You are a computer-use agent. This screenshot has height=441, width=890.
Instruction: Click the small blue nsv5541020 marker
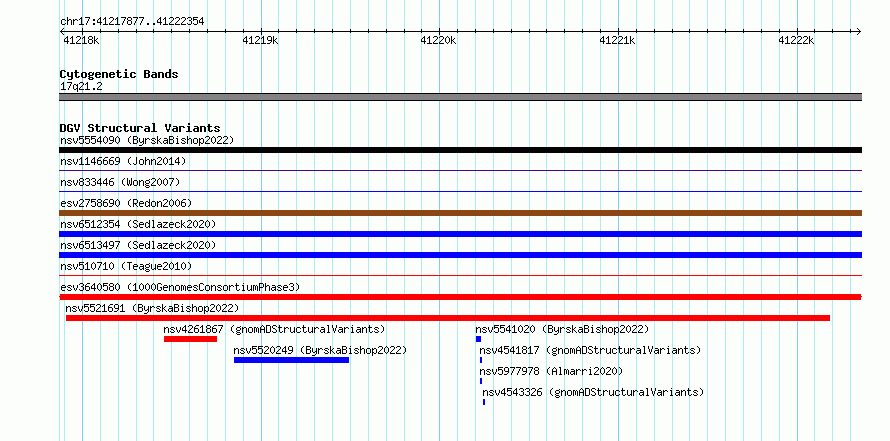click(x=478, y=339)
